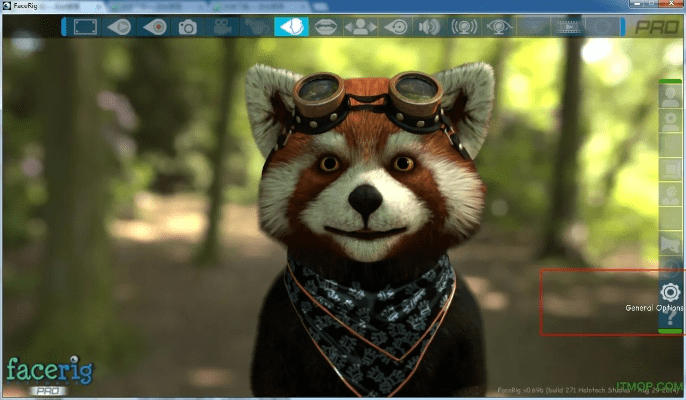Screen dimensions: 686x400
Task: Click the person with arrows icon
Action: 358,26
